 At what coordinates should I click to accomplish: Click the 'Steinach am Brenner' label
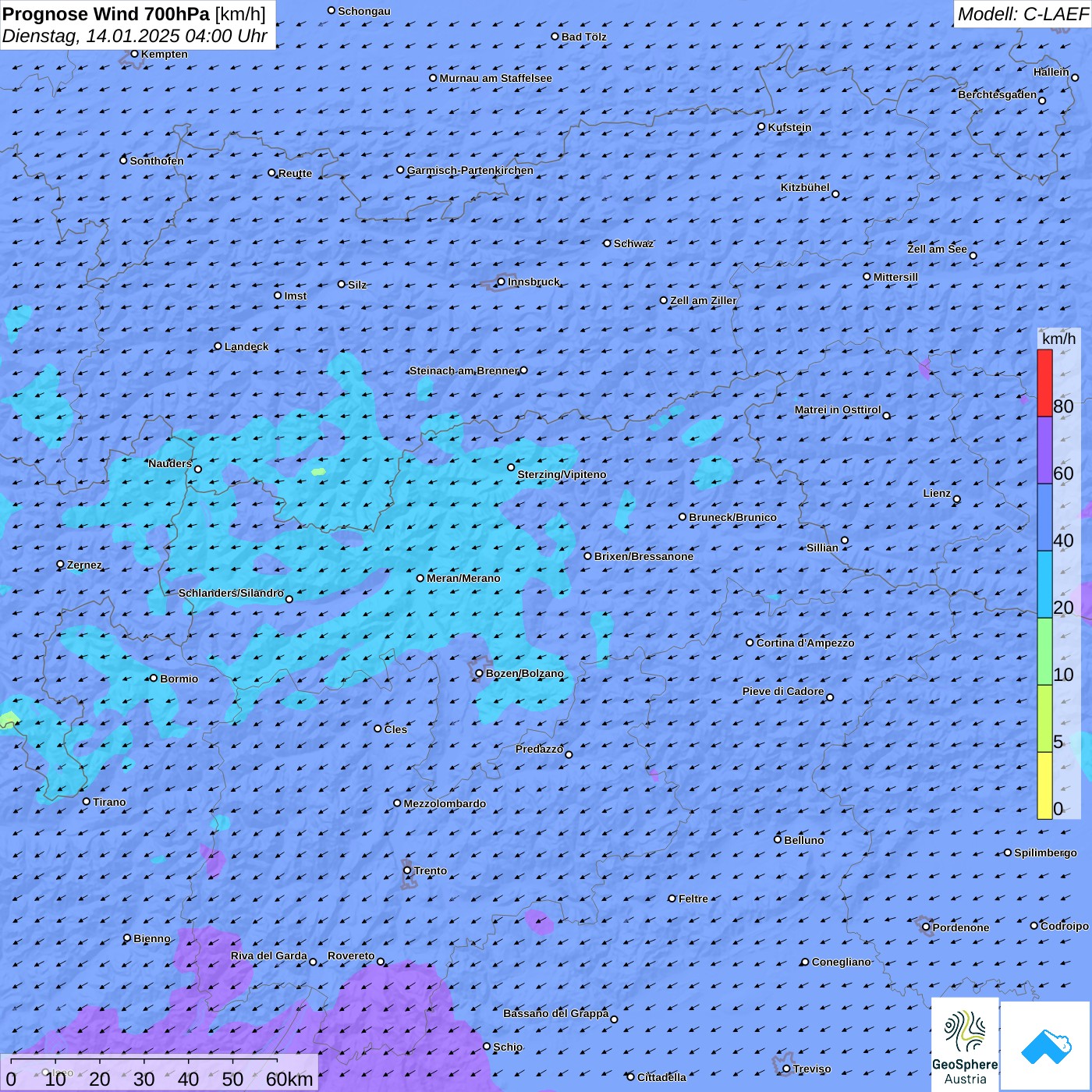pyautogui.click(x=464, y=370)
